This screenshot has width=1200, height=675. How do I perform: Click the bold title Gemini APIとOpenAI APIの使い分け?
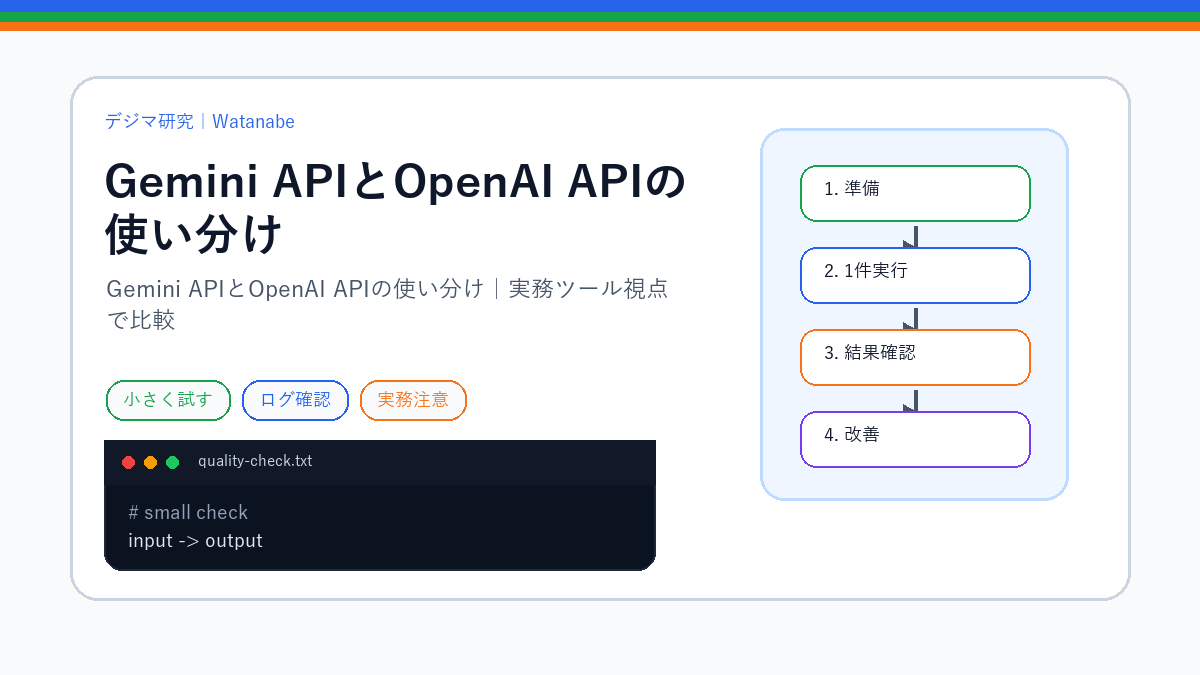pyautogui.click(x=396, y=208)
